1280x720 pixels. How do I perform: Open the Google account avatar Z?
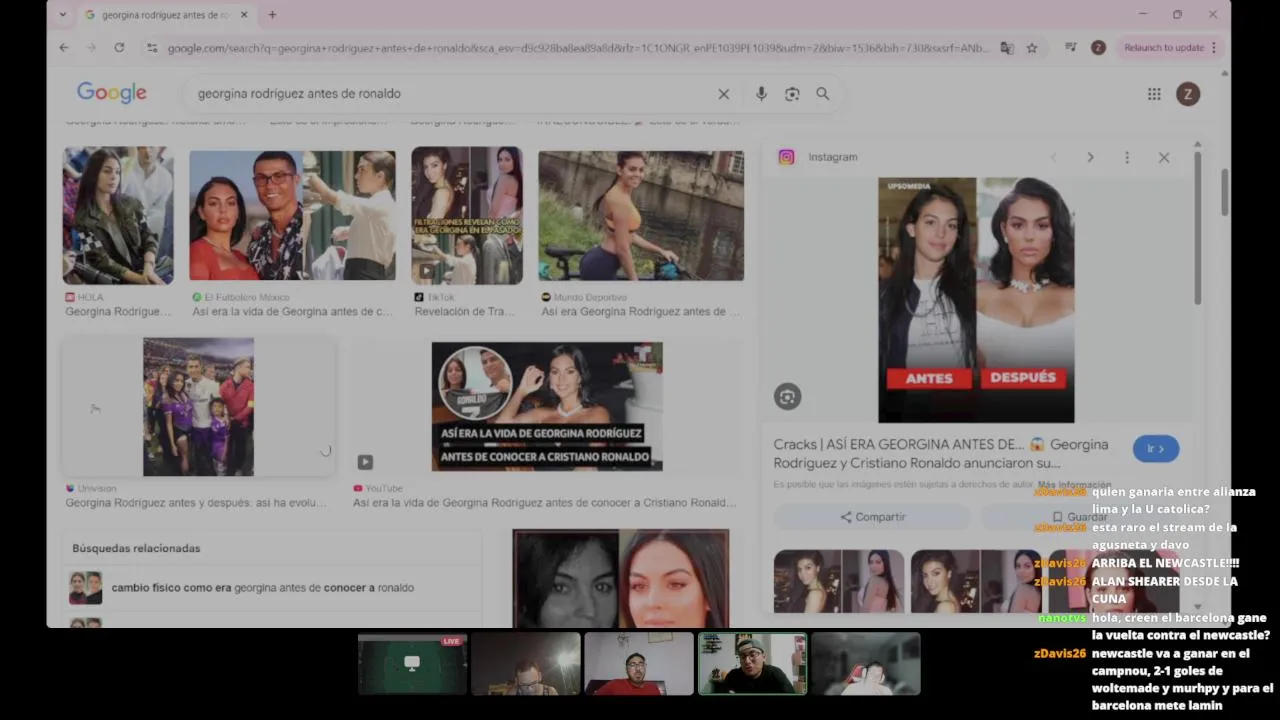coord(1188,94)
